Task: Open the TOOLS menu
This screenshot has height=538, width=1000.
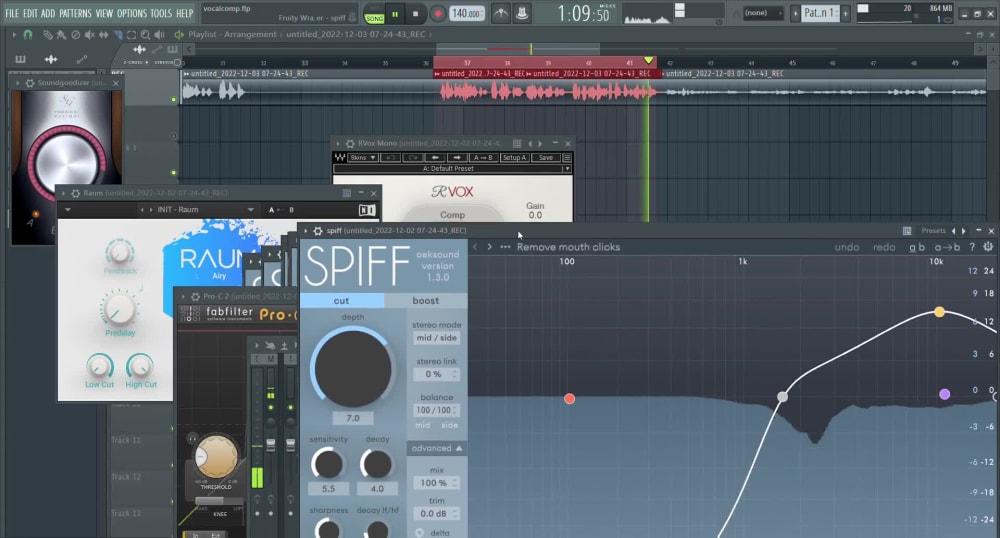Action: tap(161, 13)
